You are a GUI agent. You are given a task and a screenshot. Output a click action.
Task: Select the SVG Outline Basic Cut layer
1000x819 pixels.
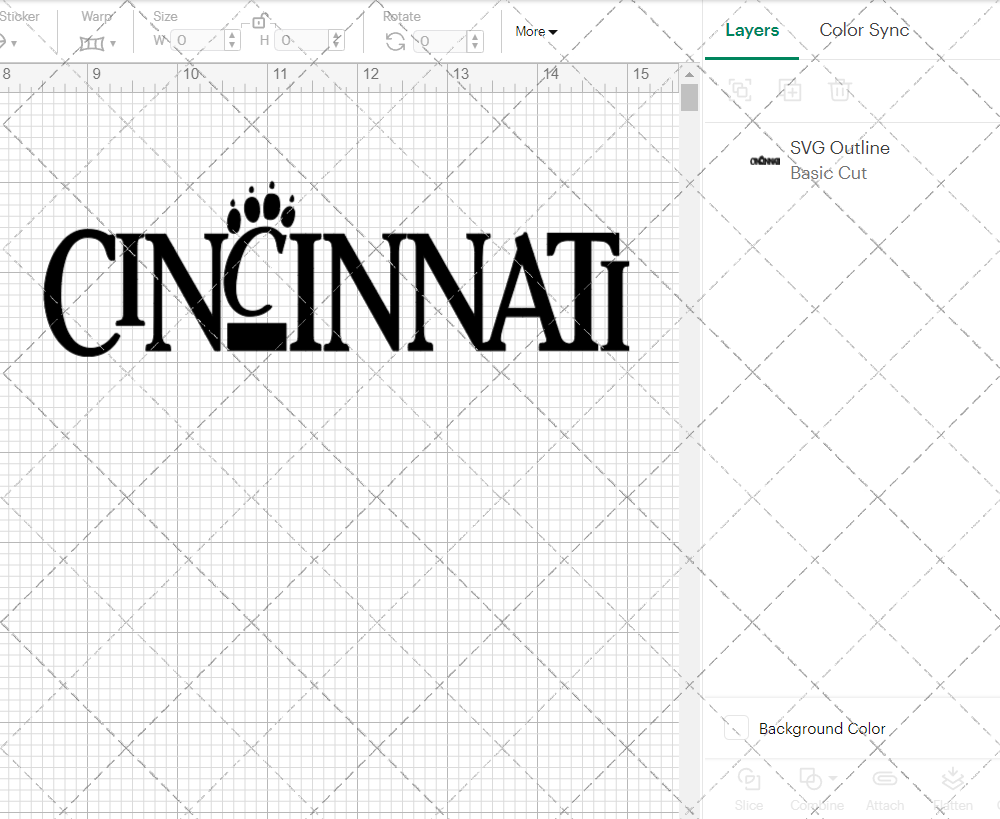[x=839, y=159]
